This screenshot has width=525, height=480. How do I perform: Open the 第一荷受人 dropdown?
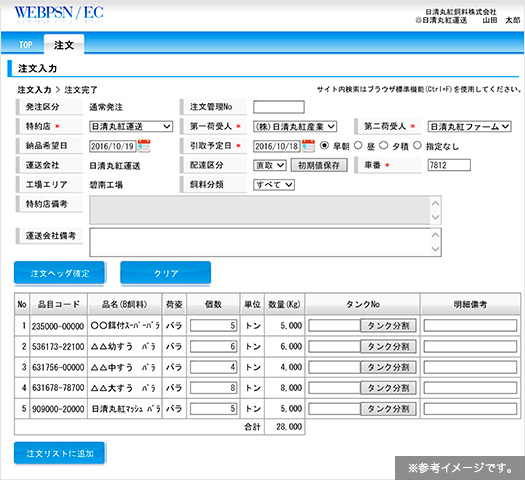coord(295,127)
